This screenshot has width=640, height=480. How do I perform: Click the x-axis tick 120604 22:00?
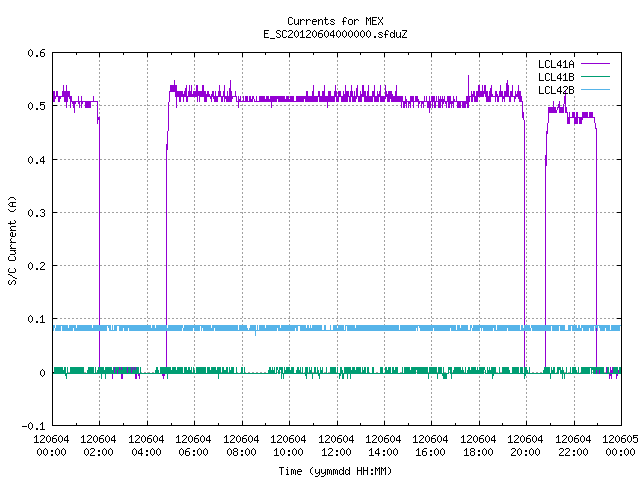click(573, 446)
